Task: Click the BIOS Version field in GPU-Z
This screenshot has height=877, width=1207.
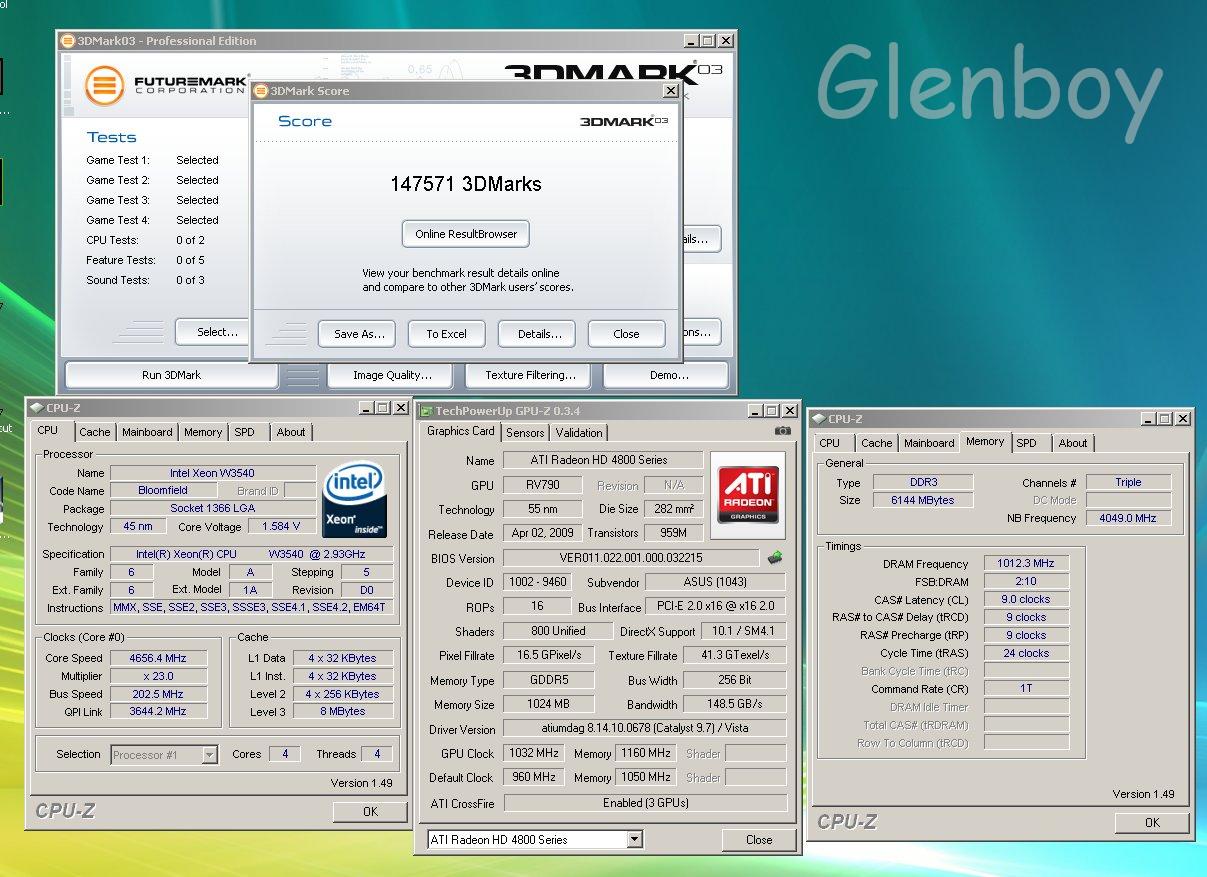Action: click(x=631, y=558)
